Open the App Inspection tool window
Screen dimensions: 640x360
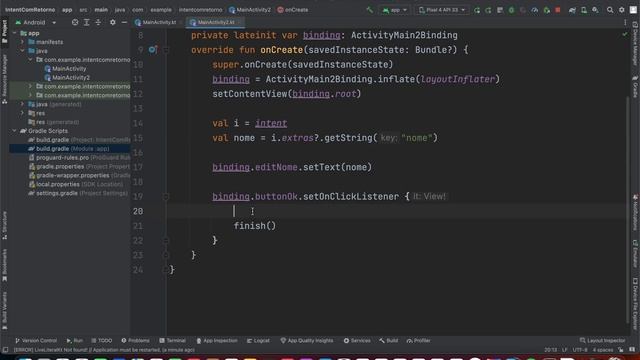point(217,340)
